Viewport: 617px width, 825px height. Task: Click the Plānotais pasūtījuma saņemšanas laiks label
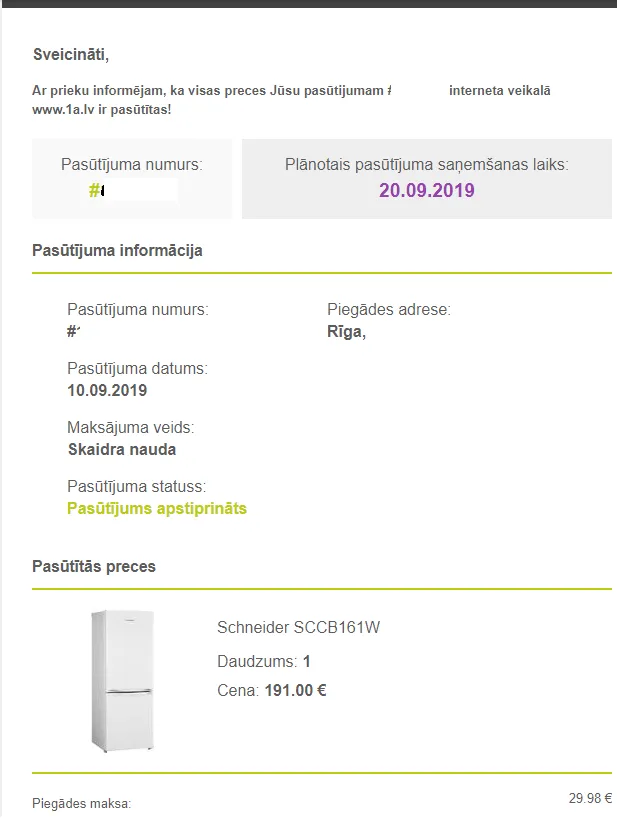point(427,165)
